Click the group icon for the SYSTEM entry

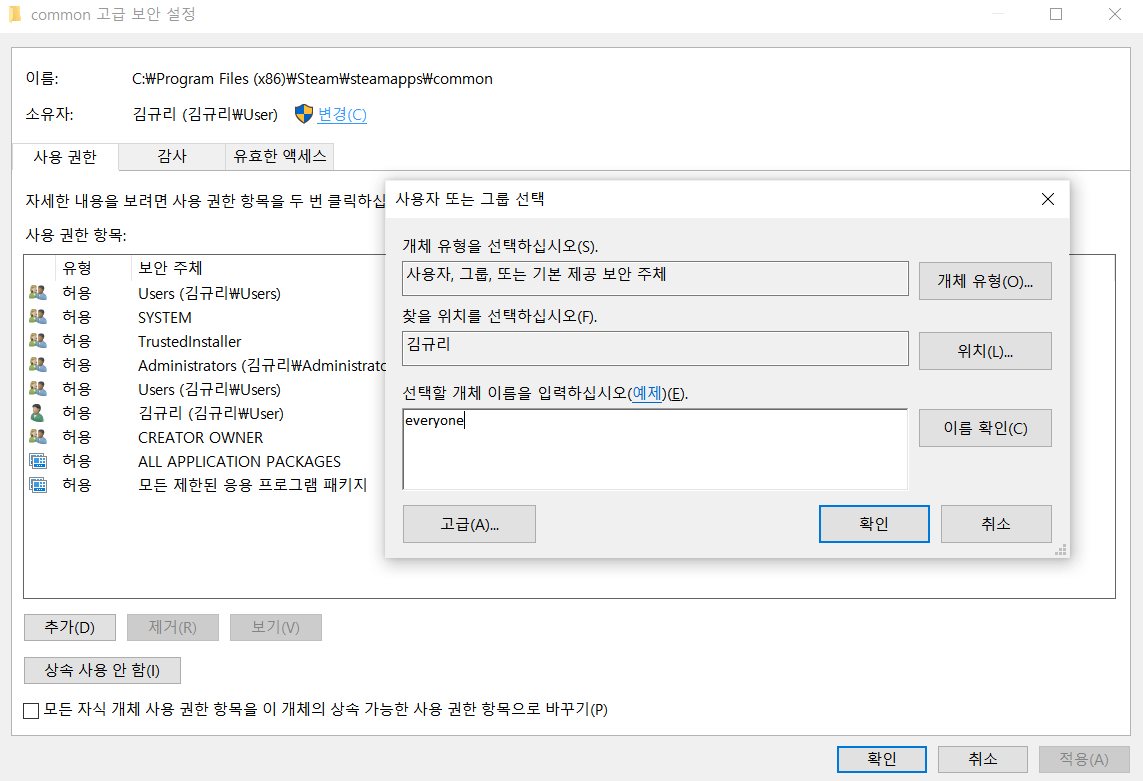[x=38, y=316]
